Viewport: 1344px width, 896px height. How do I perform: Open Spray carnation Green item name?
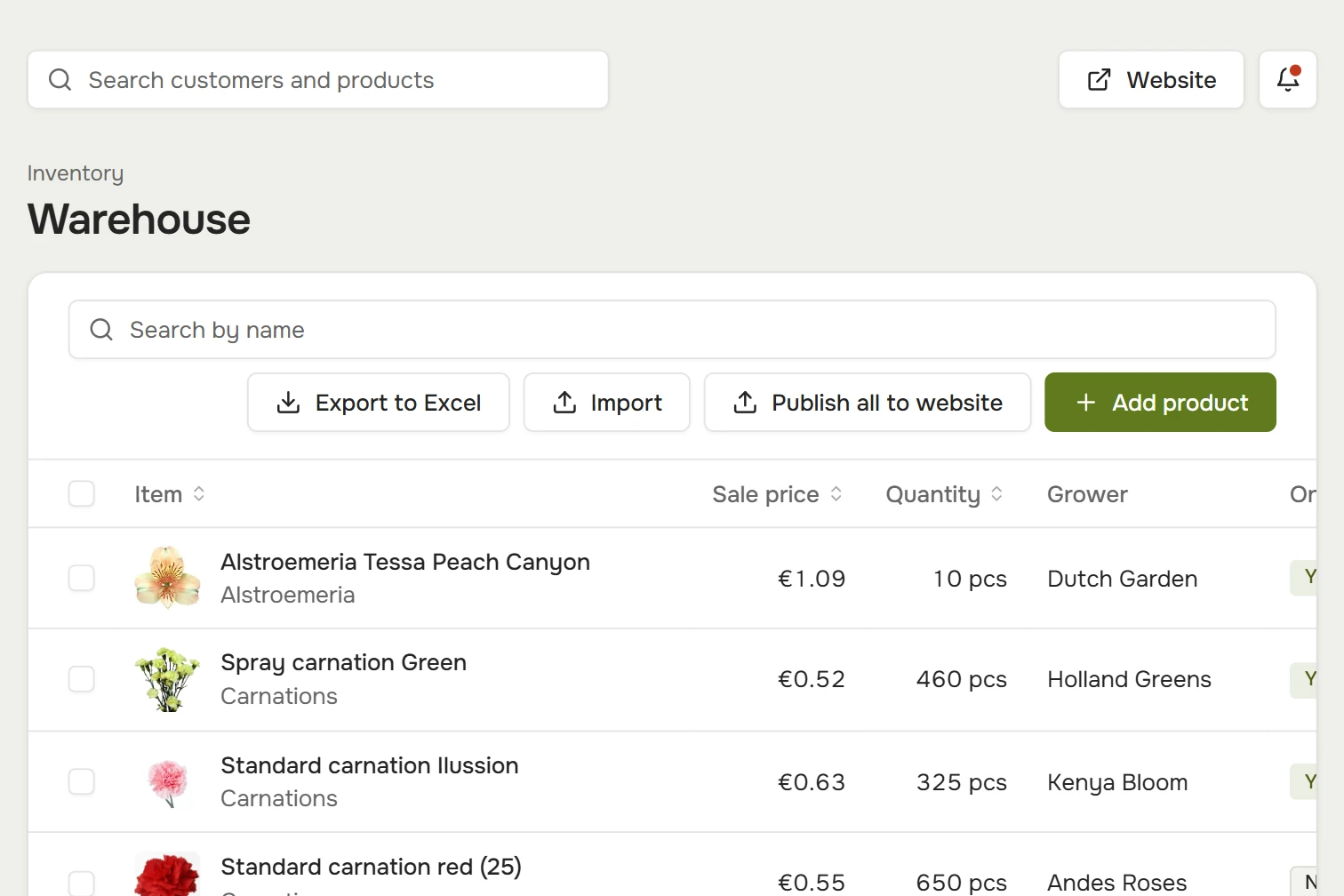[343, 662]
